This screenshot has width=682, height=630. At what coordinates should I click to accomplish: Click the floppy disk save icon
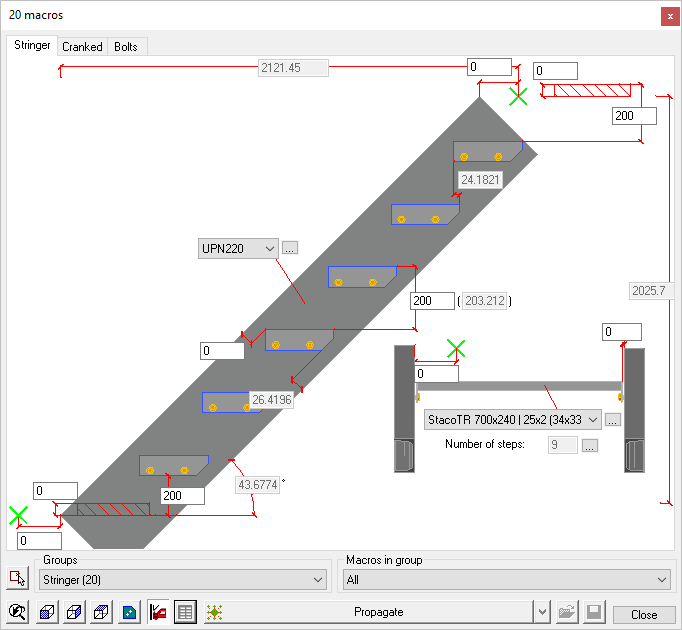point(594,612)
